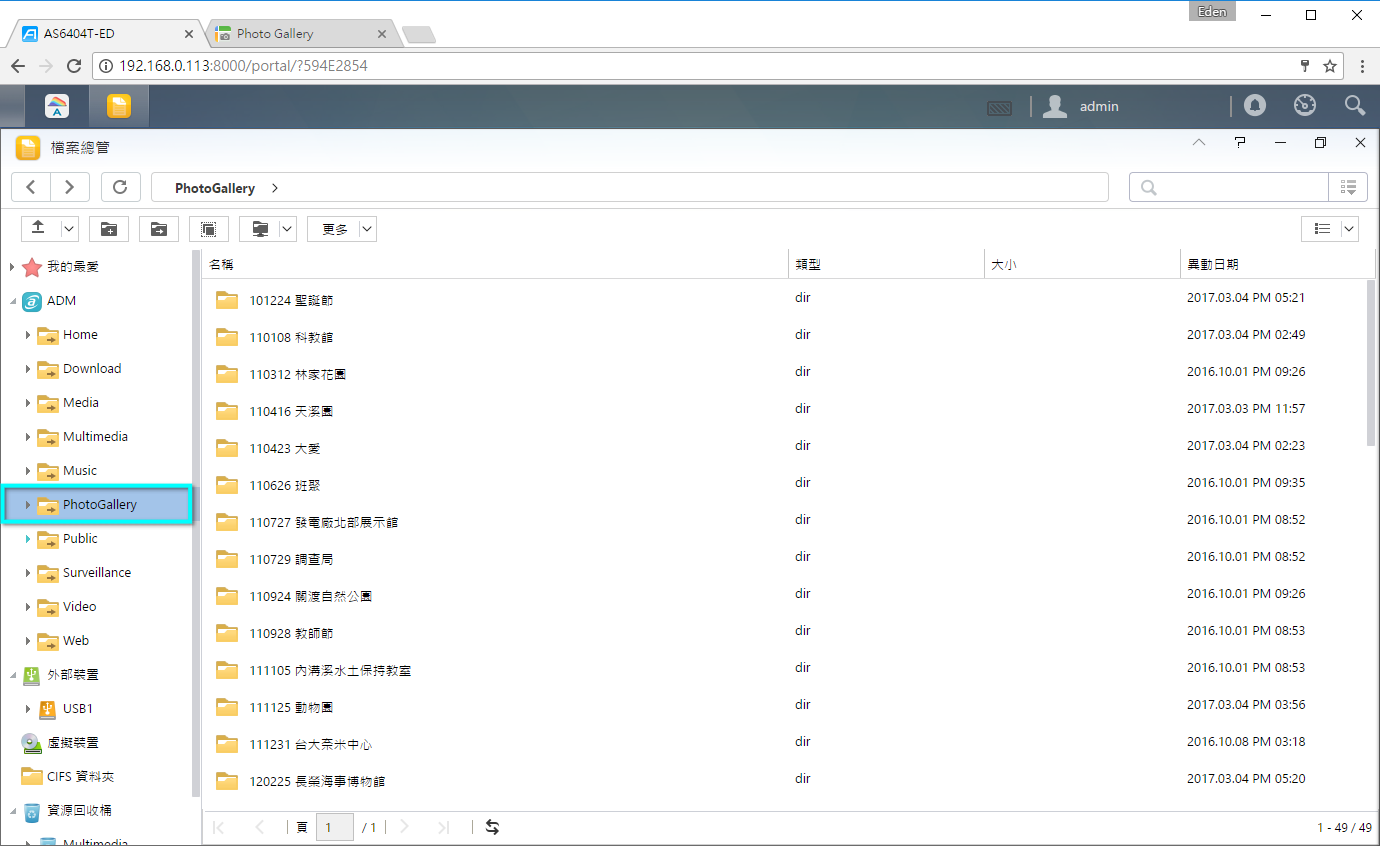Click the page number input field
The width and height of the screenshot is (1380, 846).
pos(334,827)
